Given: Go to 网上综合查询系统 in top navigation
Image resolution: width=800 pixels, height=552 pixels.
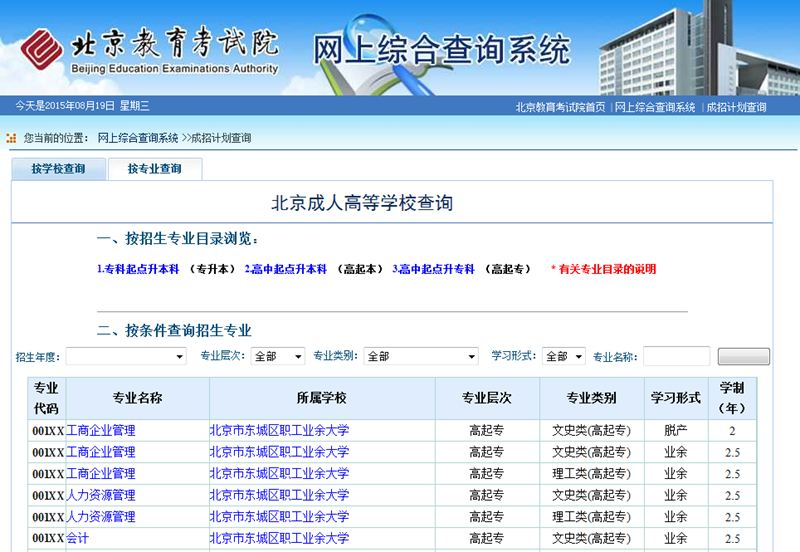Looking at the screenshot, I should tap(655, 108).
